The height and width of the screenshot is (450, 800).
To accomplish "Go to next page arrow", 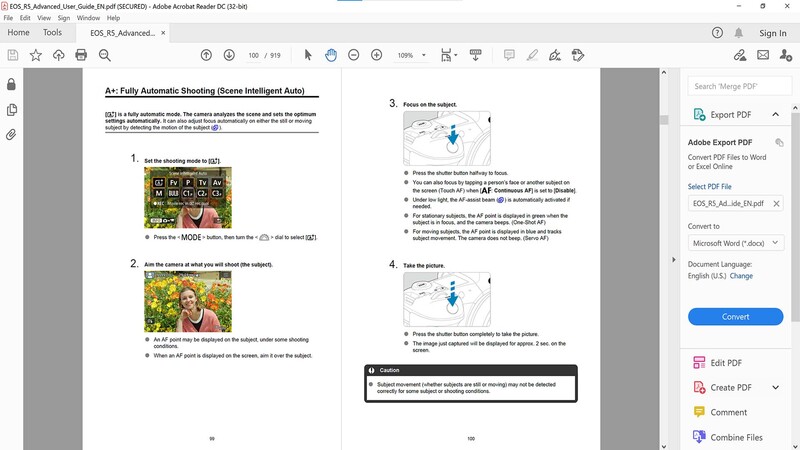I will click(229, 55).
